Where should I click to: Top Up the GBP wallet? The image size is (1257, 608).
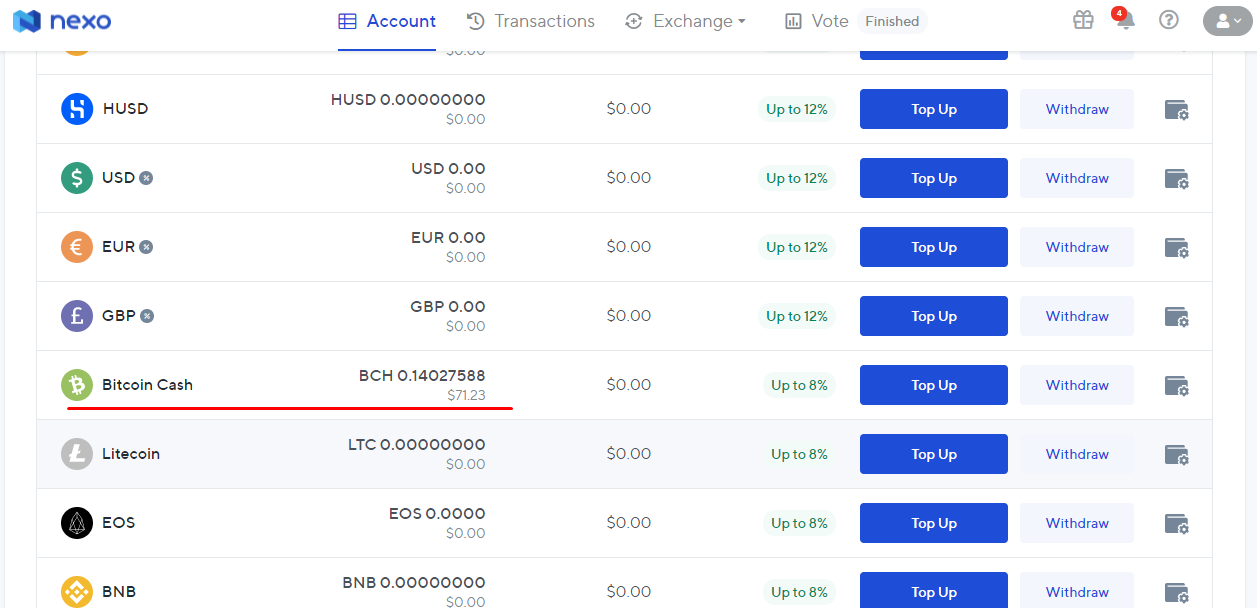(934, 316)
